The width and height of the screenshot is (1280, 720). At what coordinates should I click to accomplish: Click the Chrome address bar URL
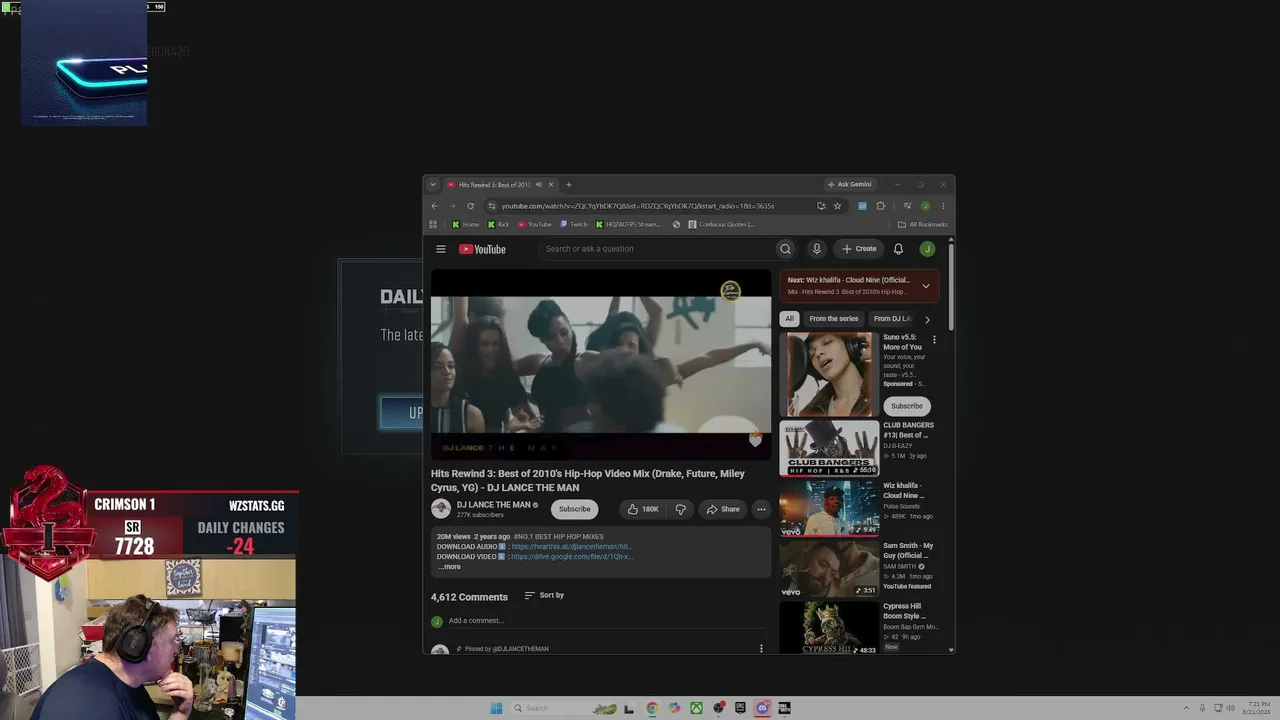[638, 206]
